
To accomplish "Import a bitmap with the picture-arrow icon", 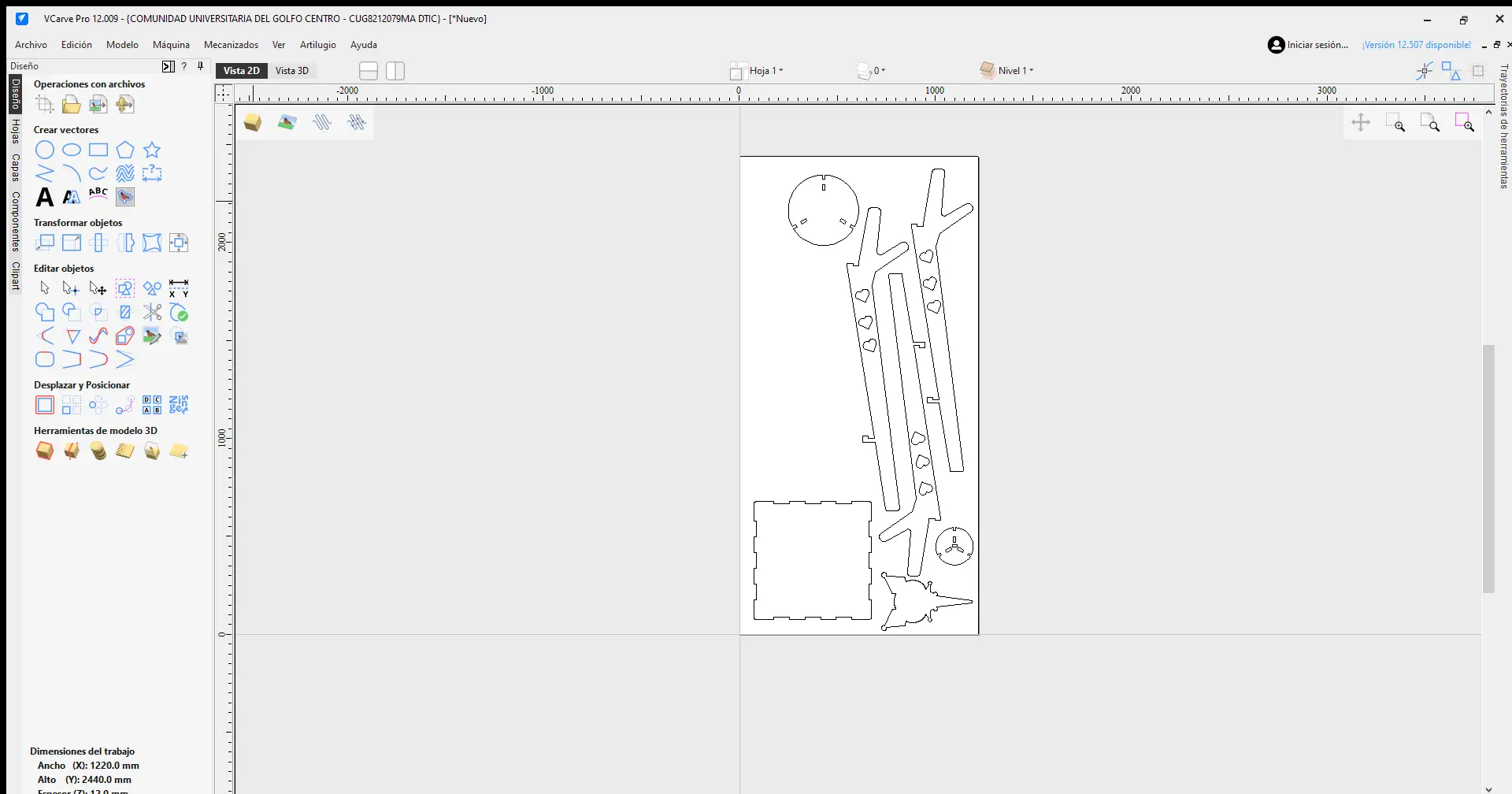I will tap(98, 104).
